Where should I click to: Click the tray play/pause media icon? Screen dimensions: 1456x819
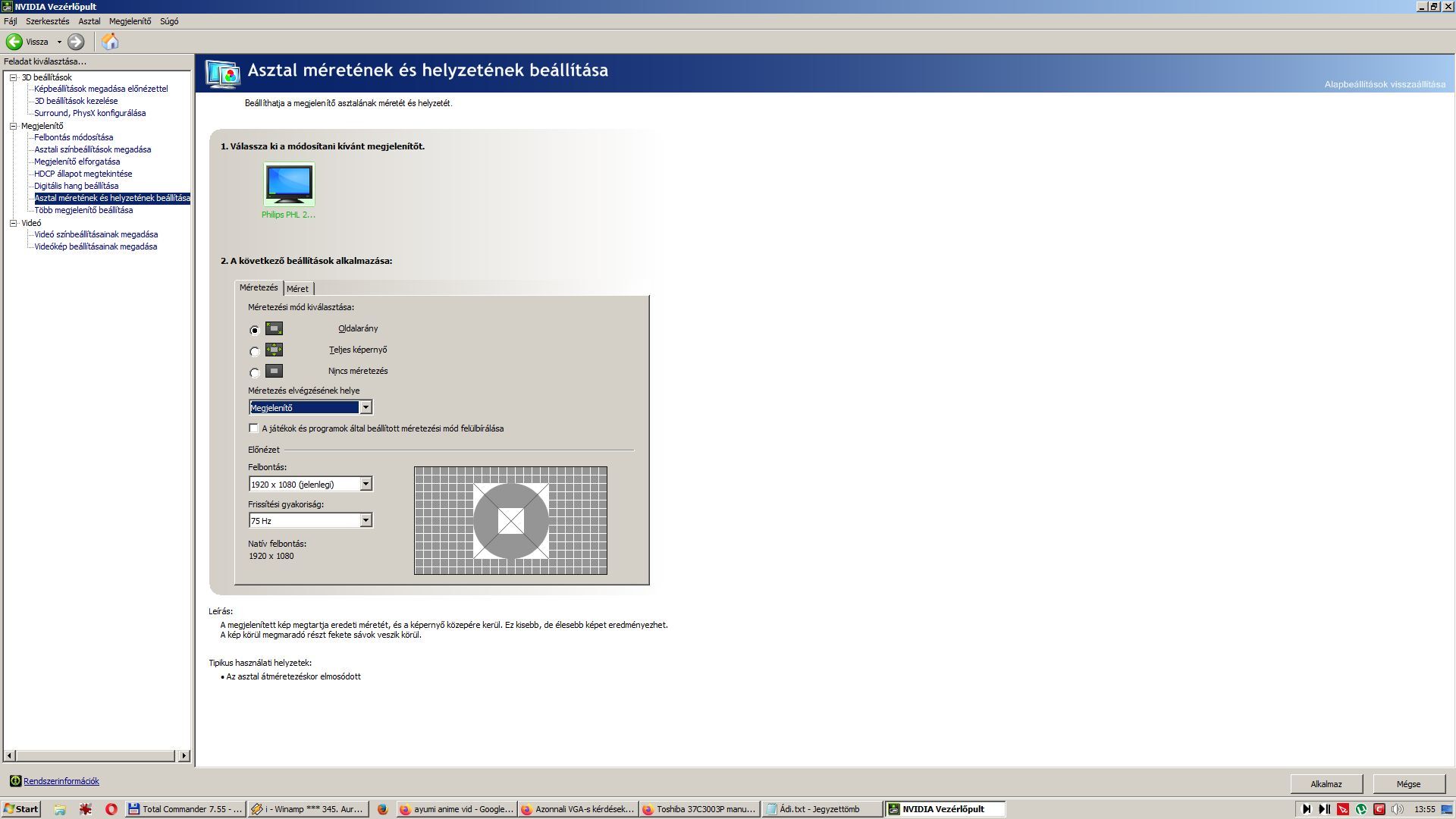coord(1325,809)
